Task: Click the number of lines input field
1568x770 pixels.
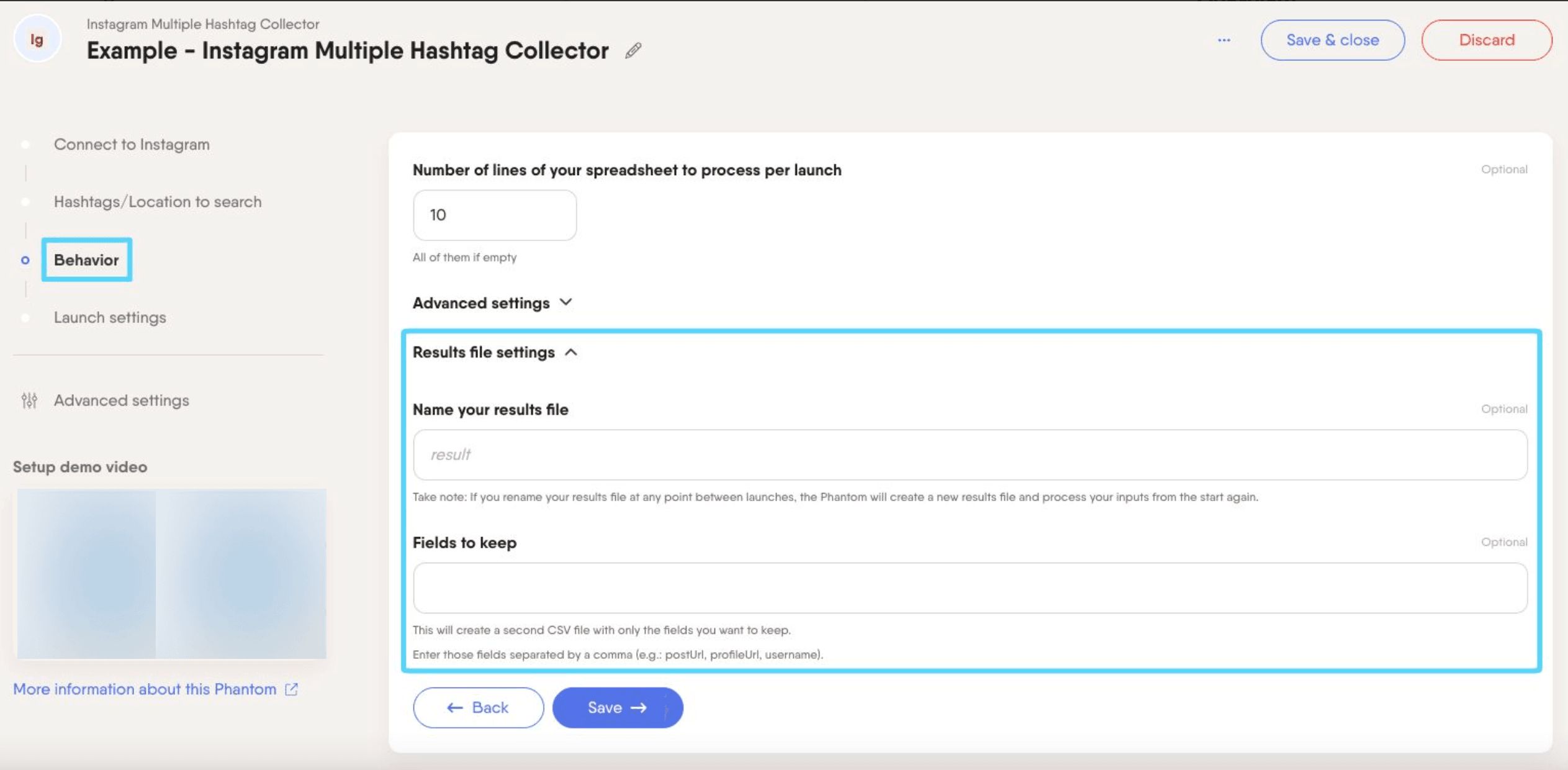Action: click(x=495, y=215)
